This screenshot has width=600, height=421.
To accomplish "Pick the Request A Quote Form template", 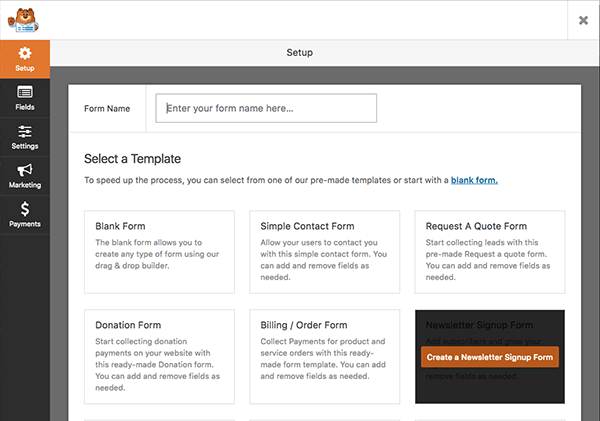I will (489, 251).
